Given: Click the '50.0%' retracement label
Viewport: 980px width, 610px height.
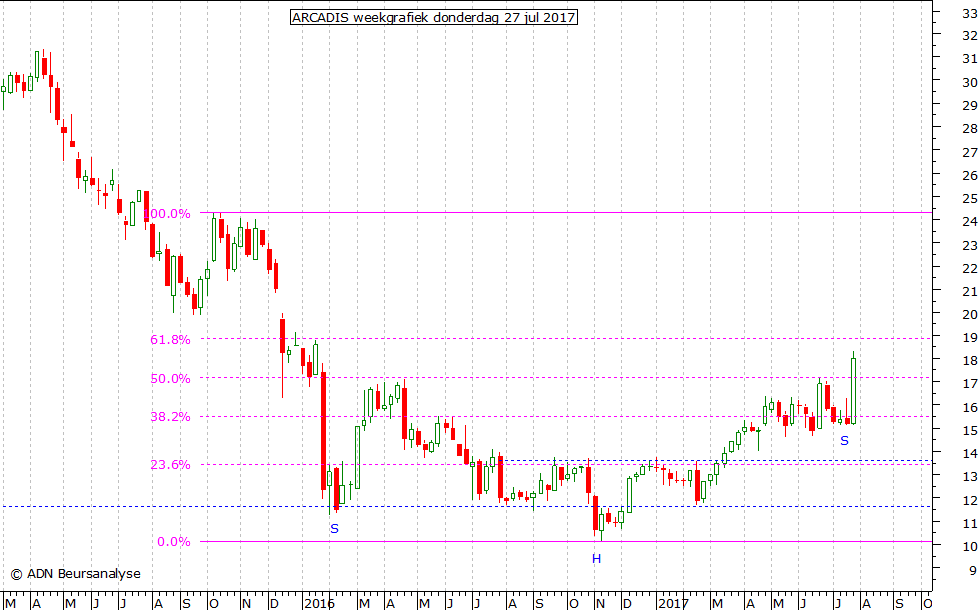Looking at the screenshot, I should pyautogui.click(x=170, y=379).
